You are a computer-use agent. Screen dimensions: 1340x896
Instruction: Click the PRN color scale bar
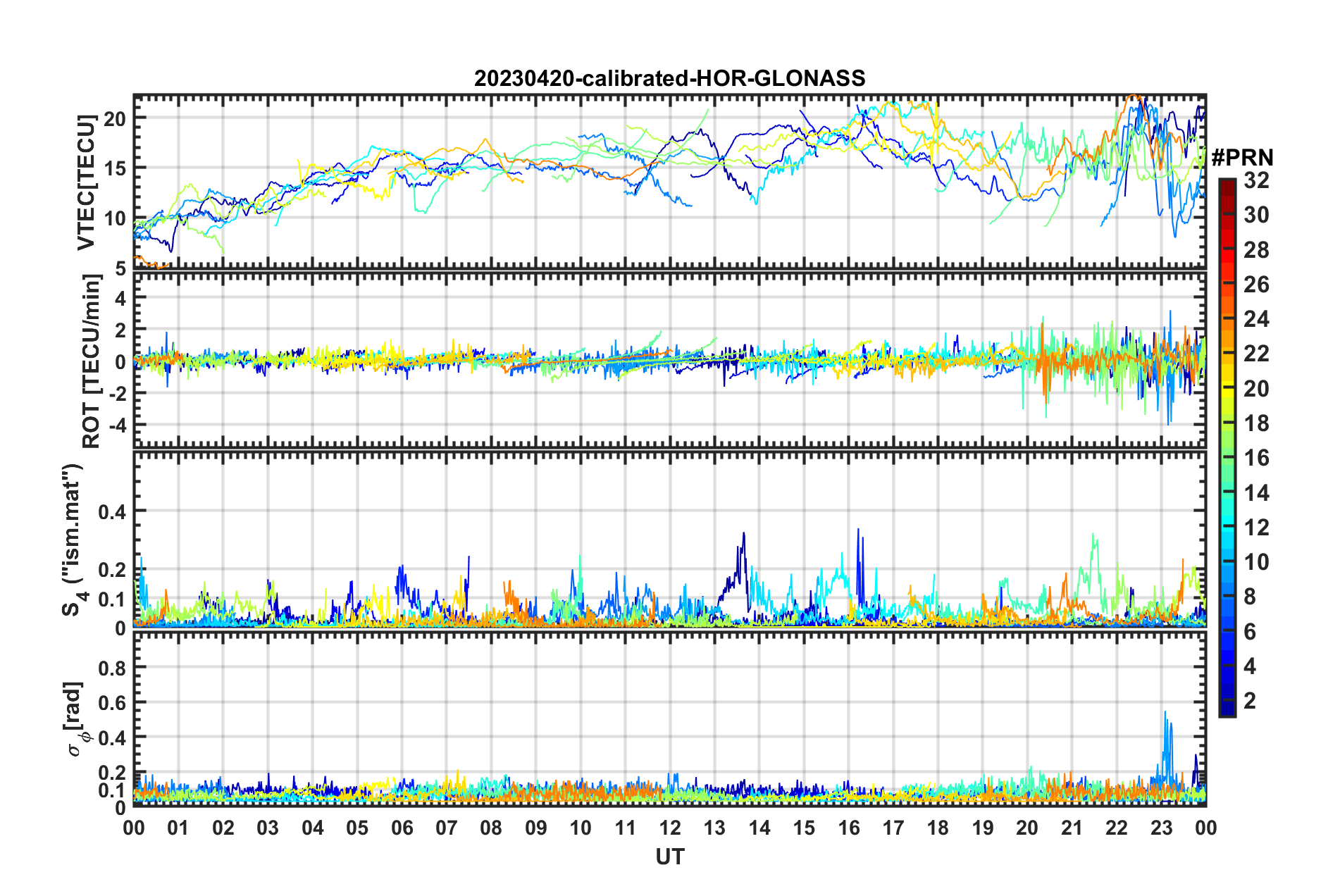[1227, 447]
